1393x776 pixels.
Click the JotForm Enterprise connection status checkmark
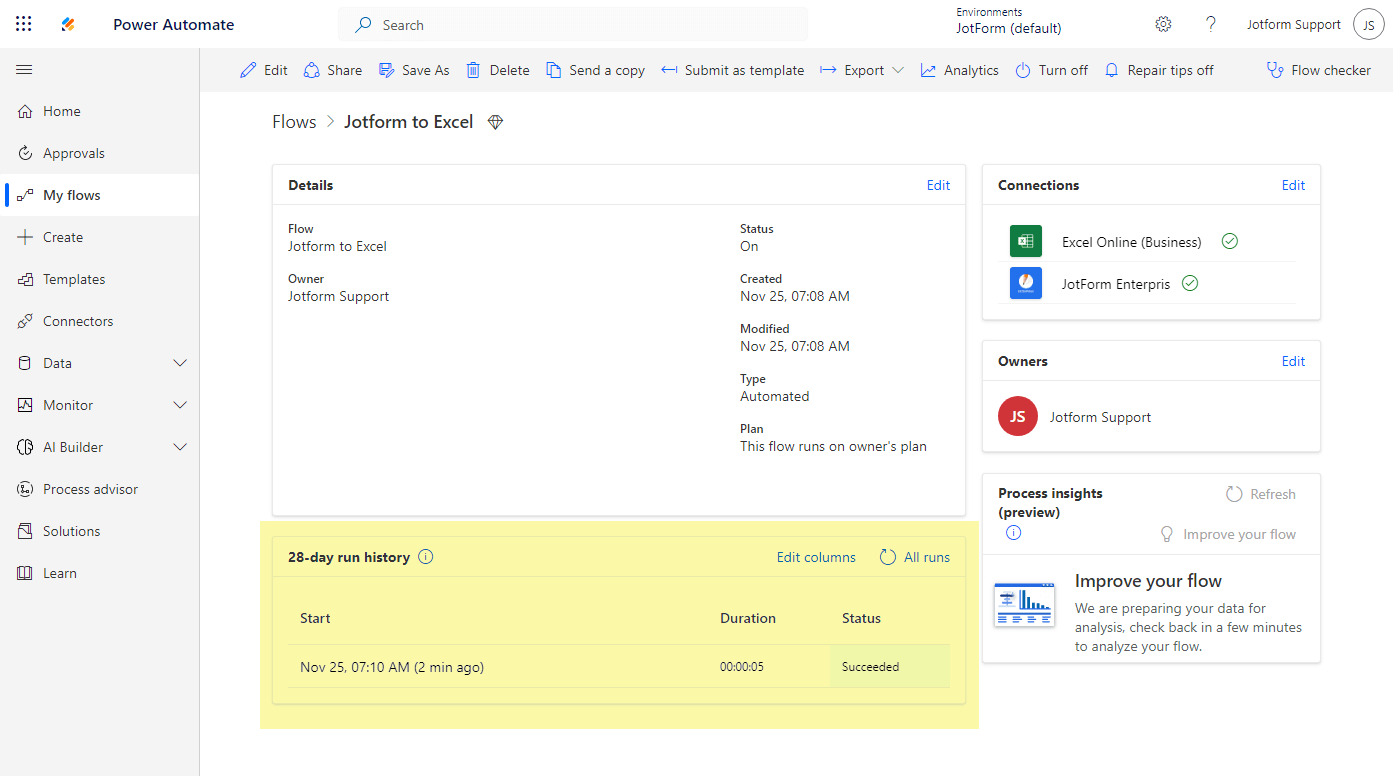point(1190,283)
